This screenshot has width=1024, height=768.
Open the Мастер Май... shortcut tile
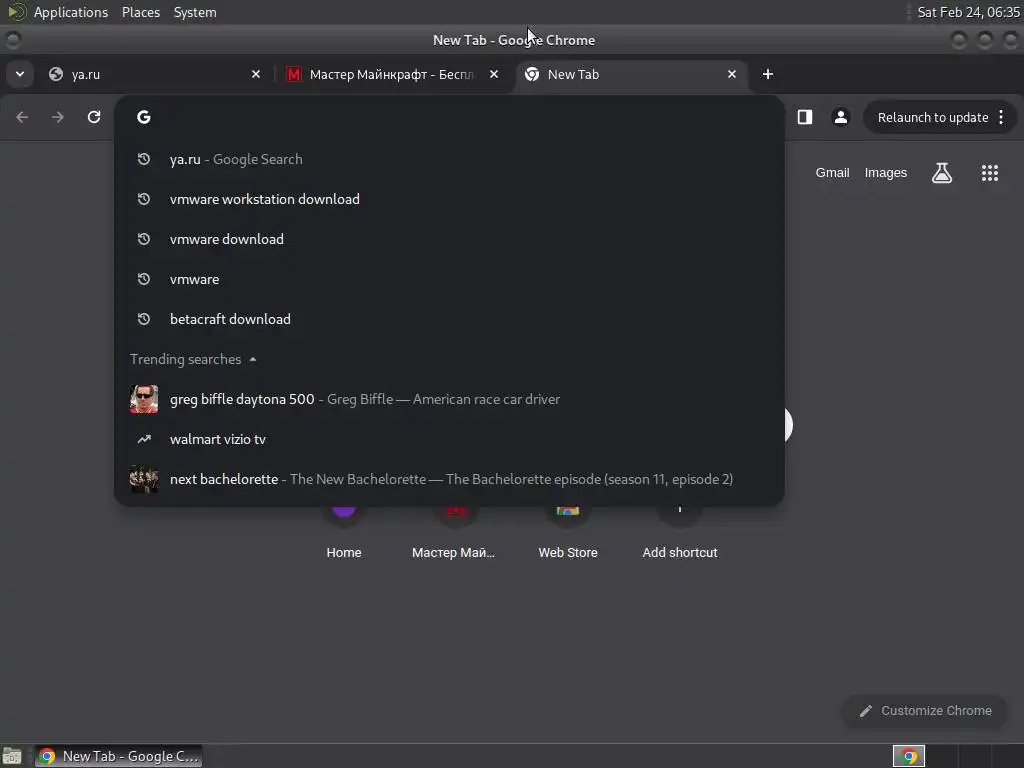(453, 534)
